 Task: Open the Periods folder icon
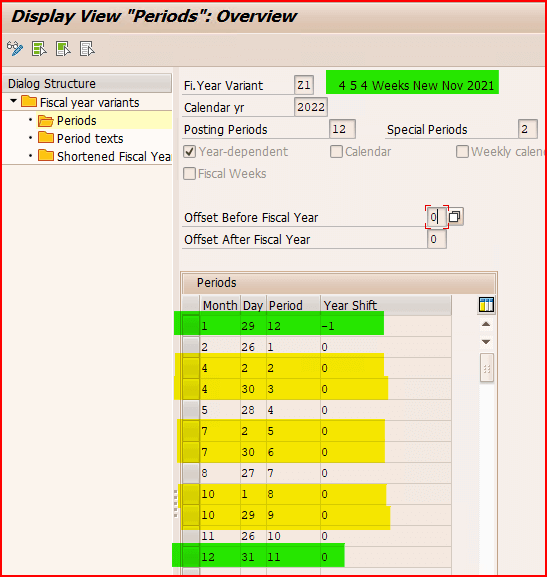46,121
